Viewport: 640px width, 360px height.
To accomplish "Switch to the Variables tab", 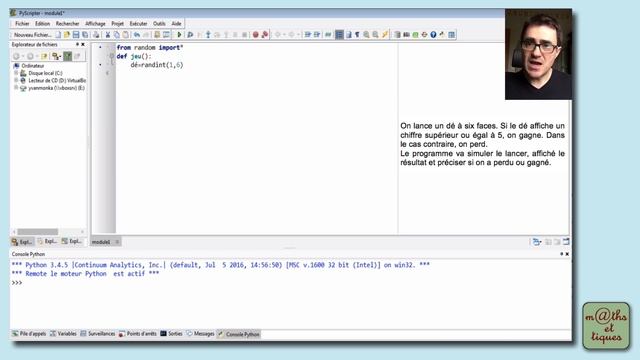I will pos(63,334).
